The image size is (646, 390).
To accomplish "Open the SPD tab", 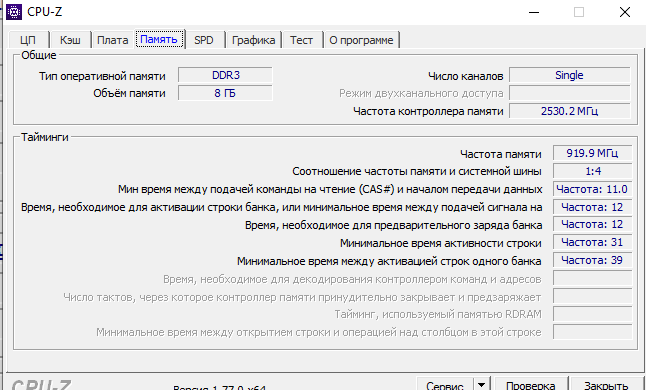I will coord(204,40).
